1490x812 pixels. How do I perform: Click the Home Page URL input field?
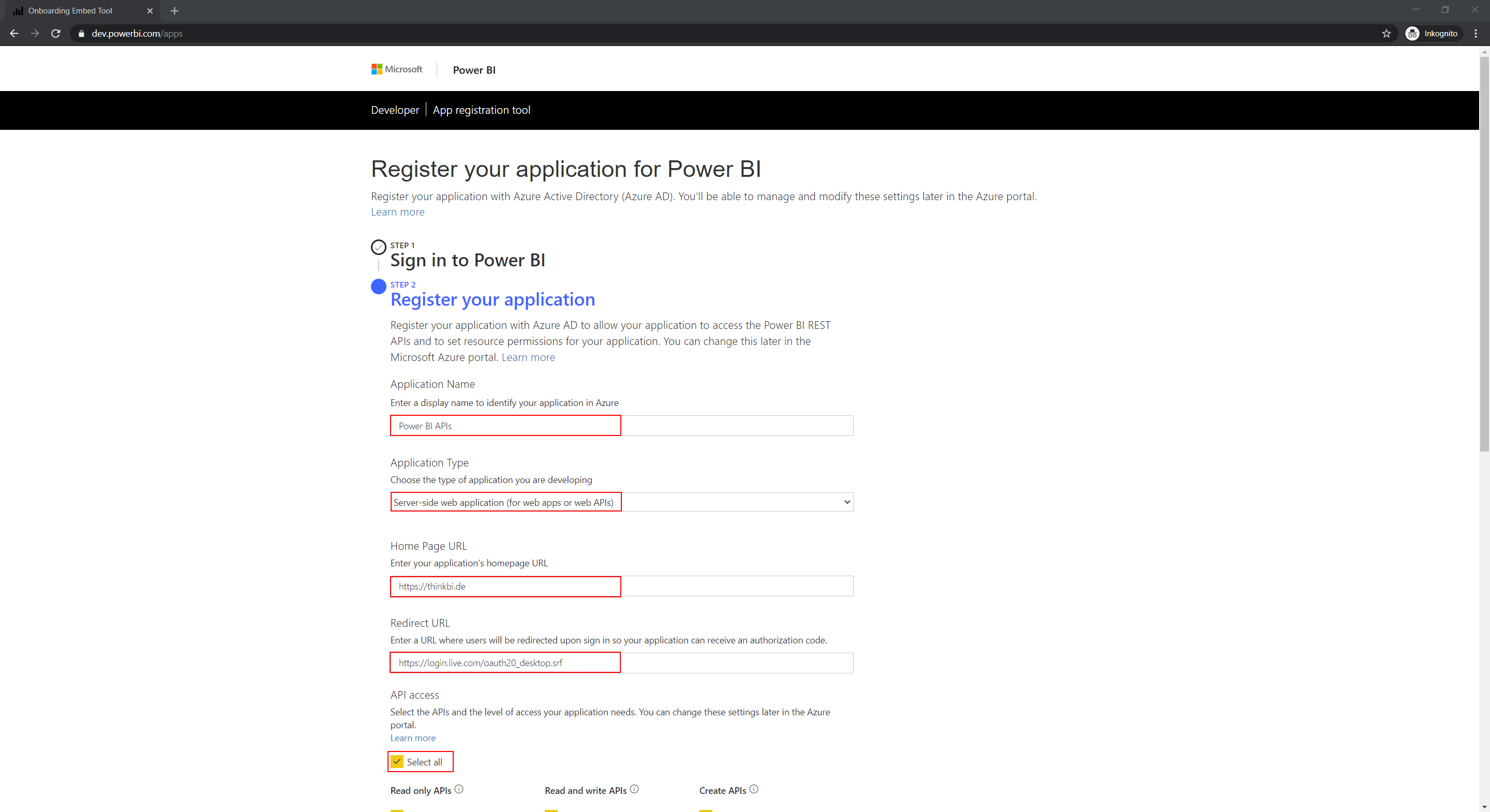coord(622,586)
